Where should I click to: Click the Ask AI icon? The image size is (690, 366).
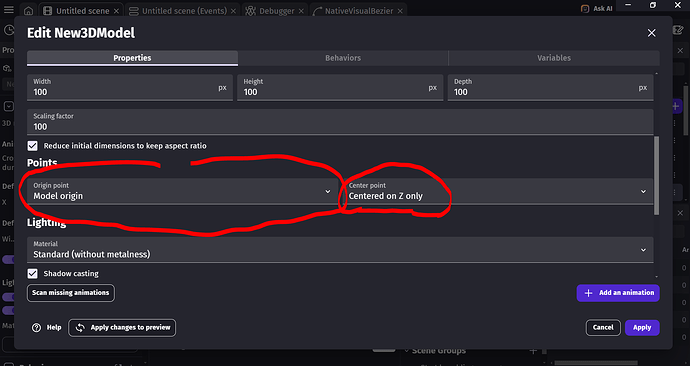click(x=585, y=8)
